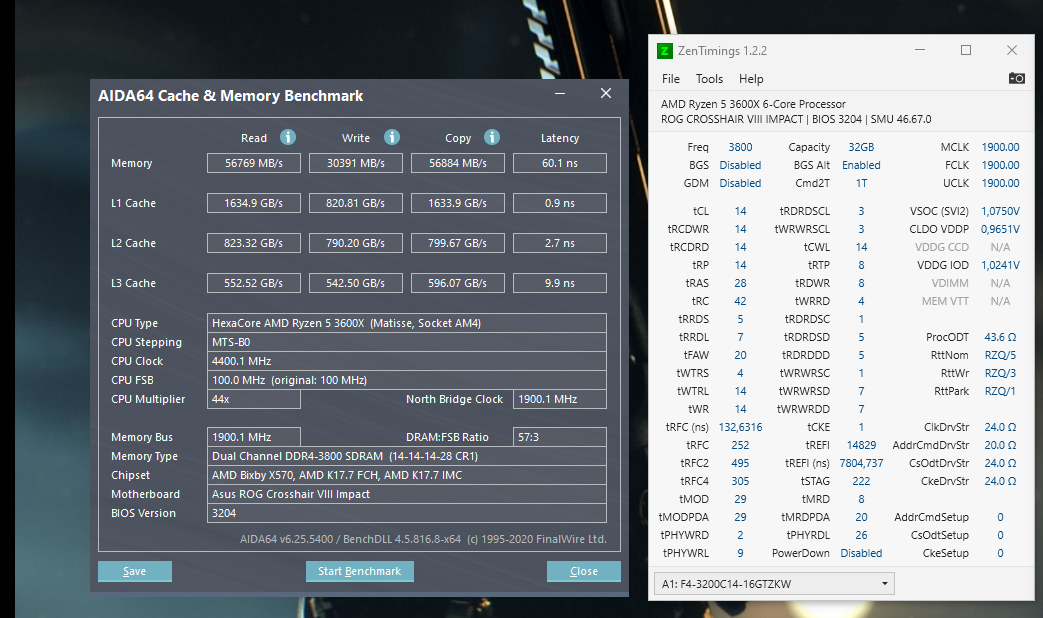Select CPU Stepping MTS-B0 field

pos(406,342)
